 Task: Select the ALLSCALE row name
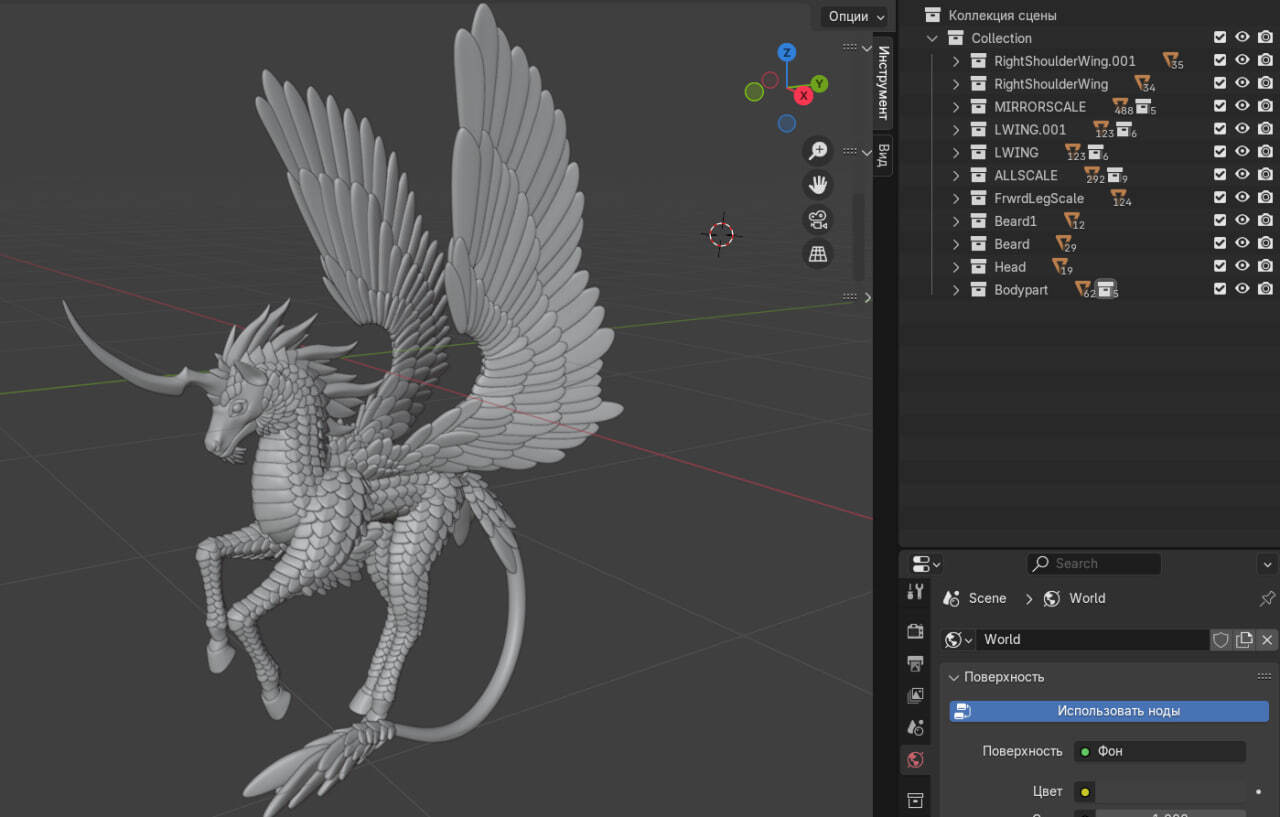click(1026, 175)
